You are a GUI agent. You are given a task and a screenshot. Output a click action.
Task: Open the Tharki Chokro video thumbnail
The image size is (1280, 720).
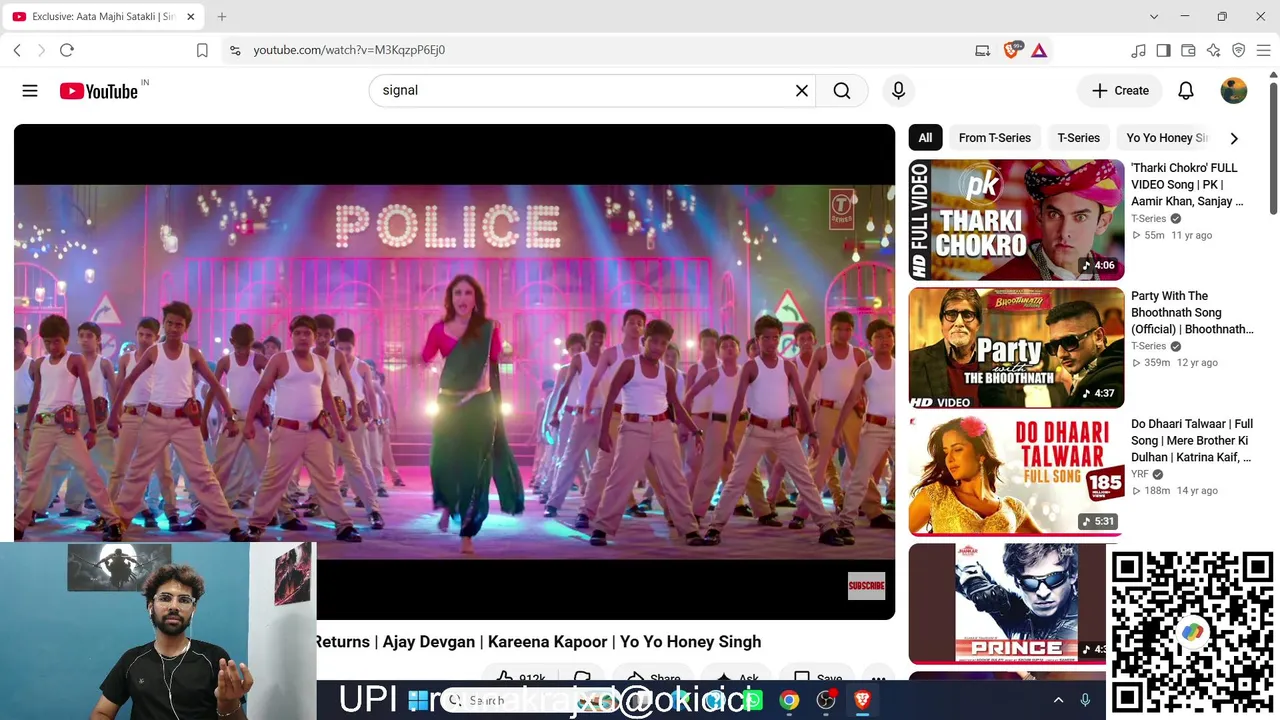tap(1016, 220)
